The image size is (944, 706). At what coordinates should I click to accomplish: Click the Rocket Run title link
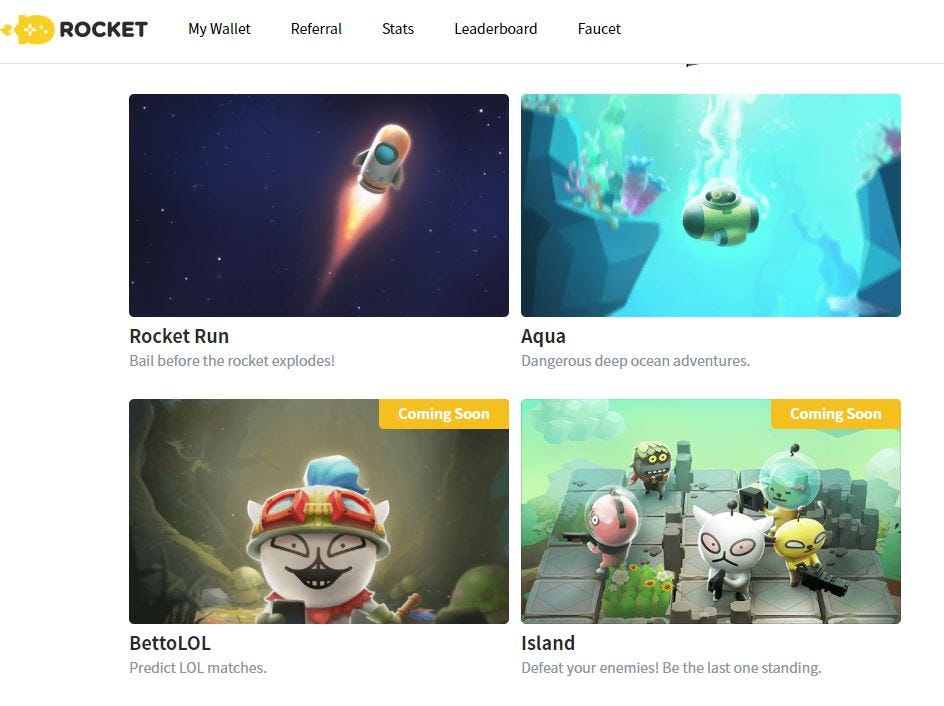tap(179, 336)
